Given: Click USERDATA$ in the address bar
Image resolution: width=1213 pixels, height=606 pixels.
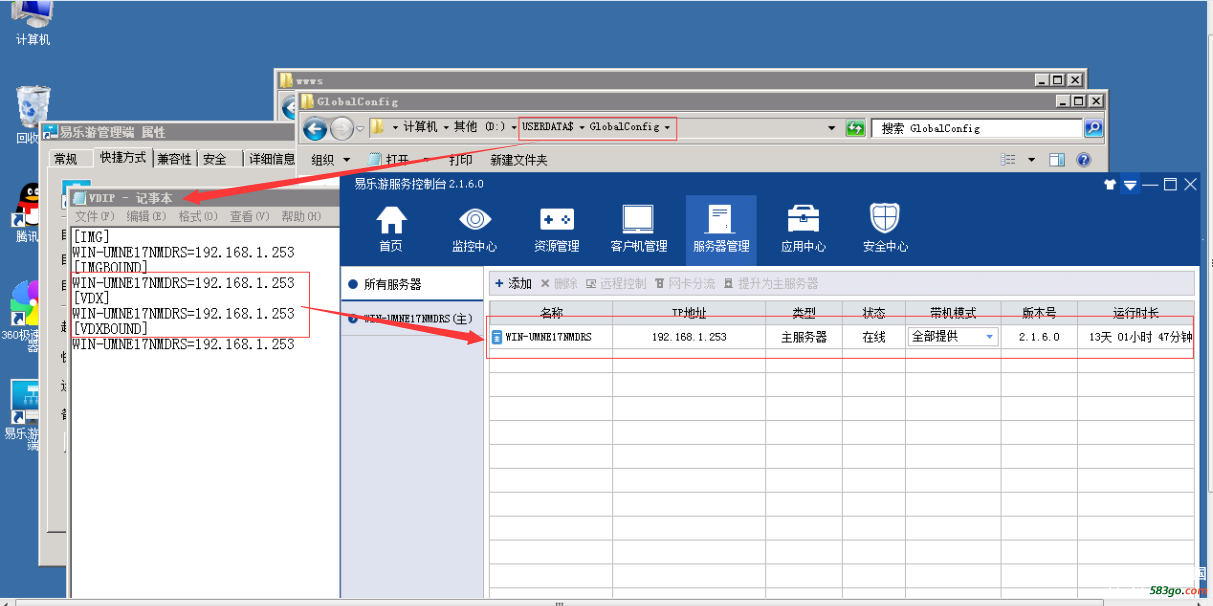Looking at the screenshot, I should point(547,127).
